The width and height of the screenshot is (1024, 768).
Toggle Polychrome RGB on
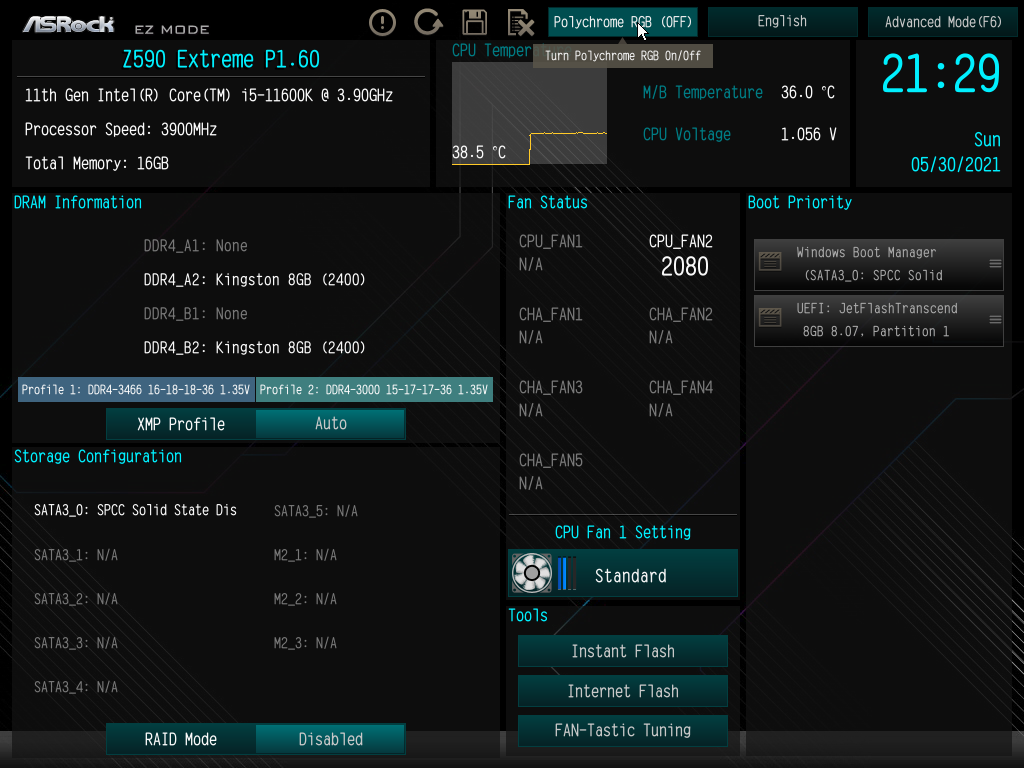622,22
